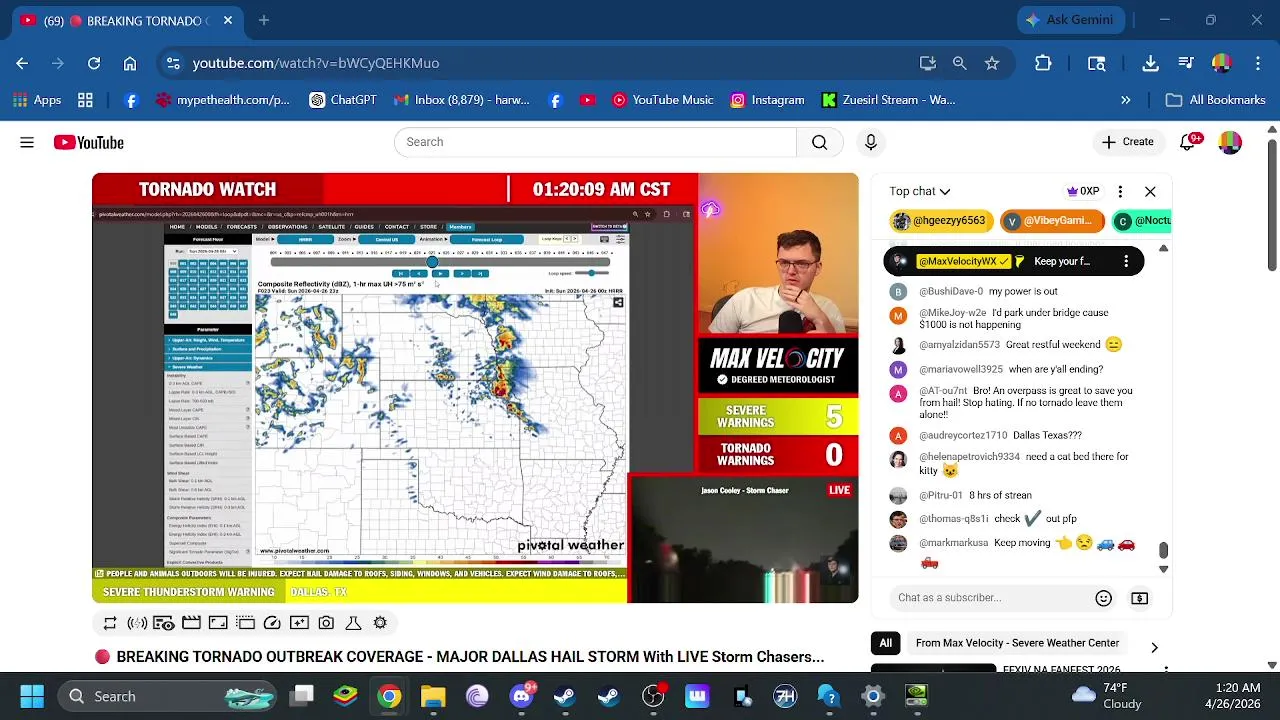Open the extensions puzzle icon
This screenshot has height=720, width=1280.
coord(1043,63)
